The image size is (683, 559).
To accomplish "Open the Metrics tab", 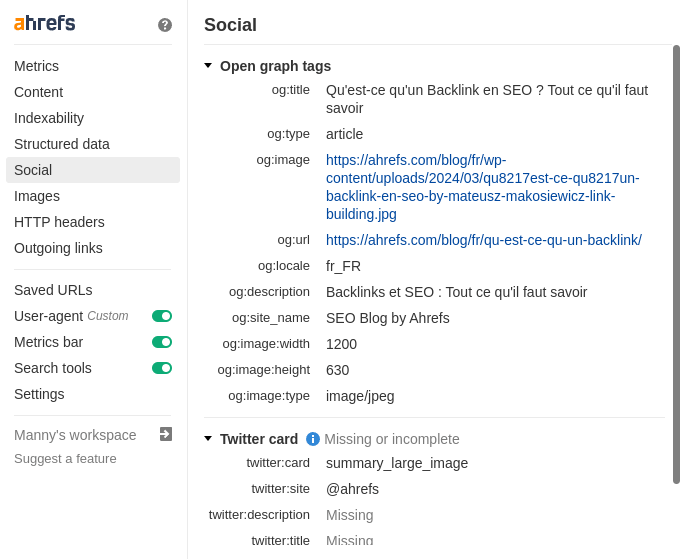I will 37,66.
